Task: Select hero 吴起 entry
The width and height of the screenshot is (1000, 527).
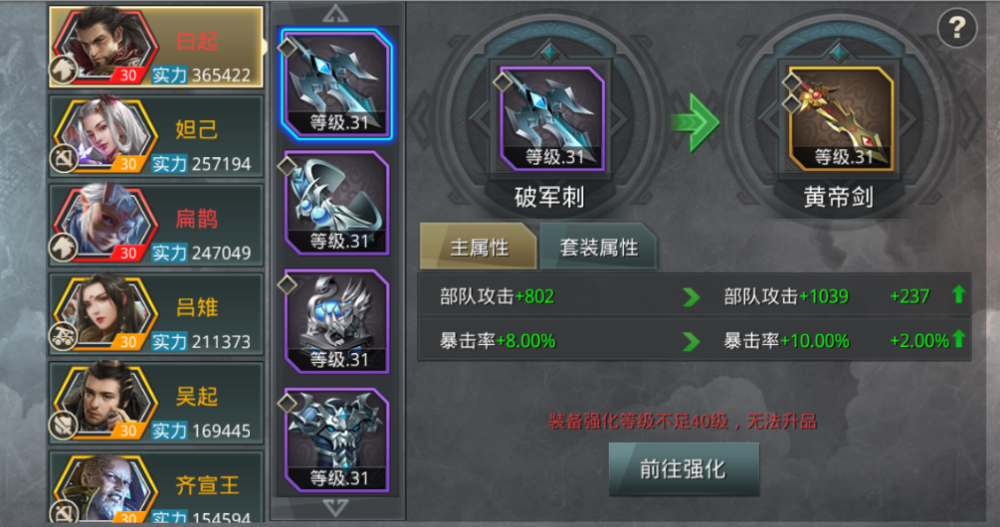Action: pos(156,403)
